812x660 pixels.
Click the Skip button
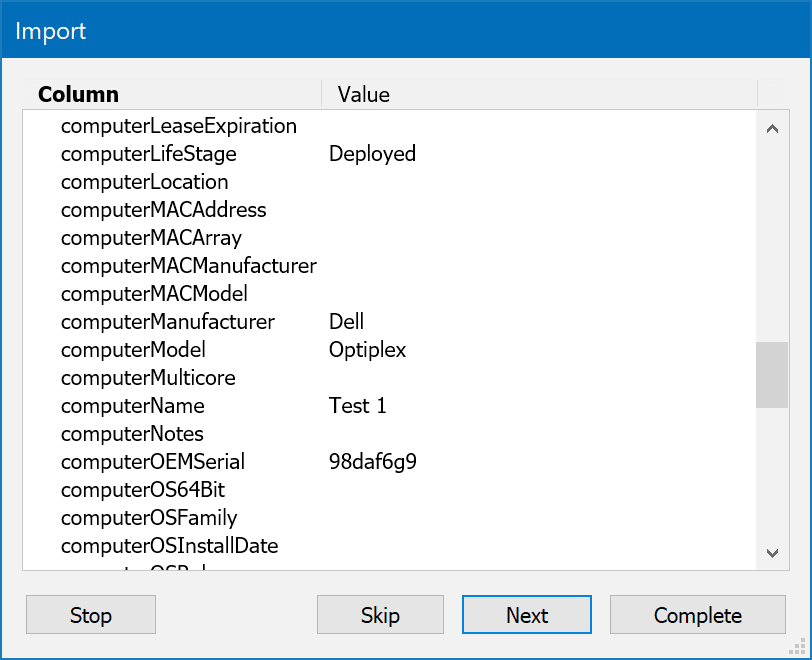380,615
